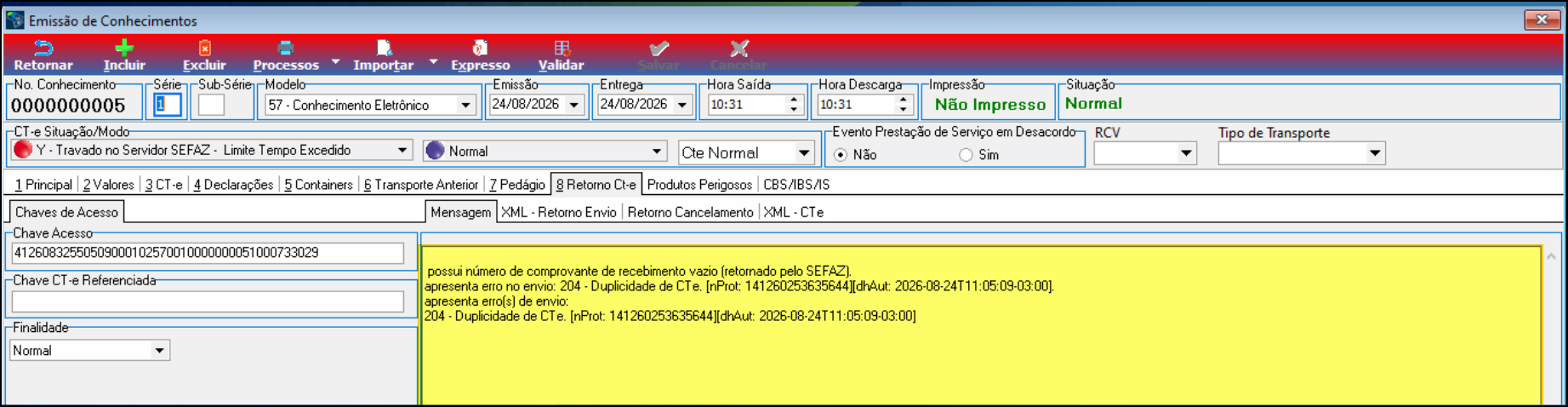Viewport: 1568px width, 407px height.
Task: Expand the Processos dropdown arrow
Action: coord(335,61)
